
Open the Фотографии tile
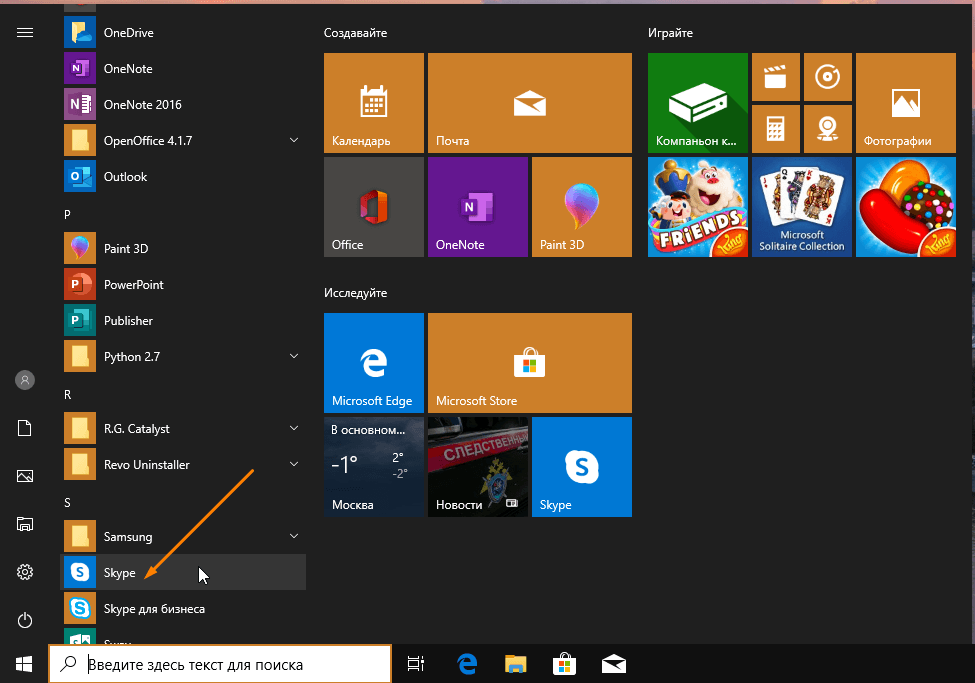905,103
